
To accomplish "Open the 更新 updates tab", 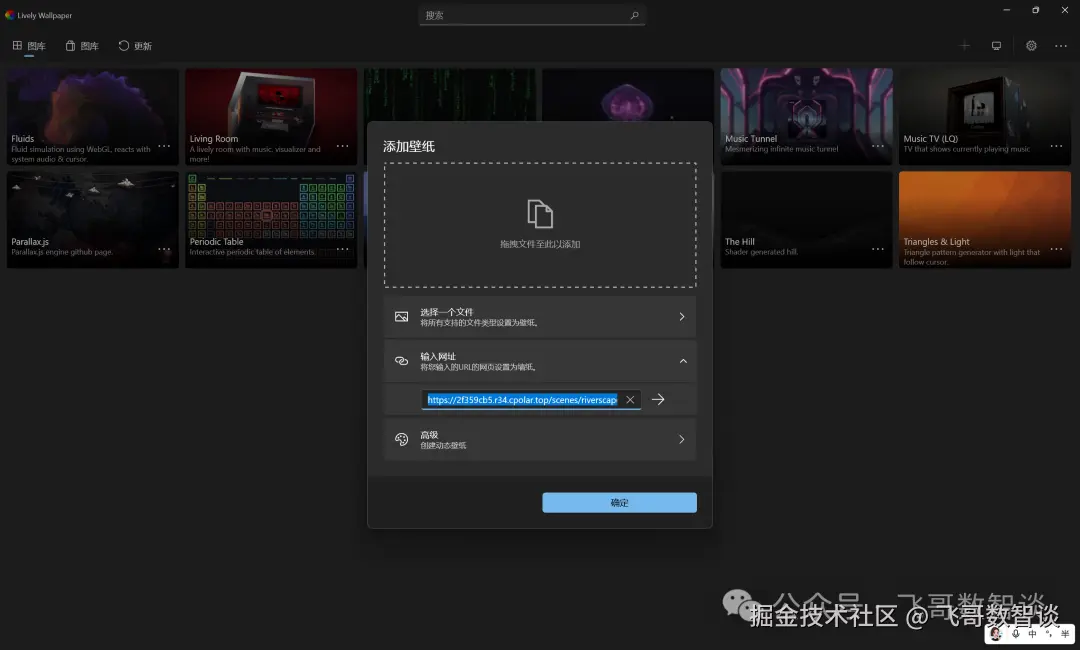I will (135, 46).
